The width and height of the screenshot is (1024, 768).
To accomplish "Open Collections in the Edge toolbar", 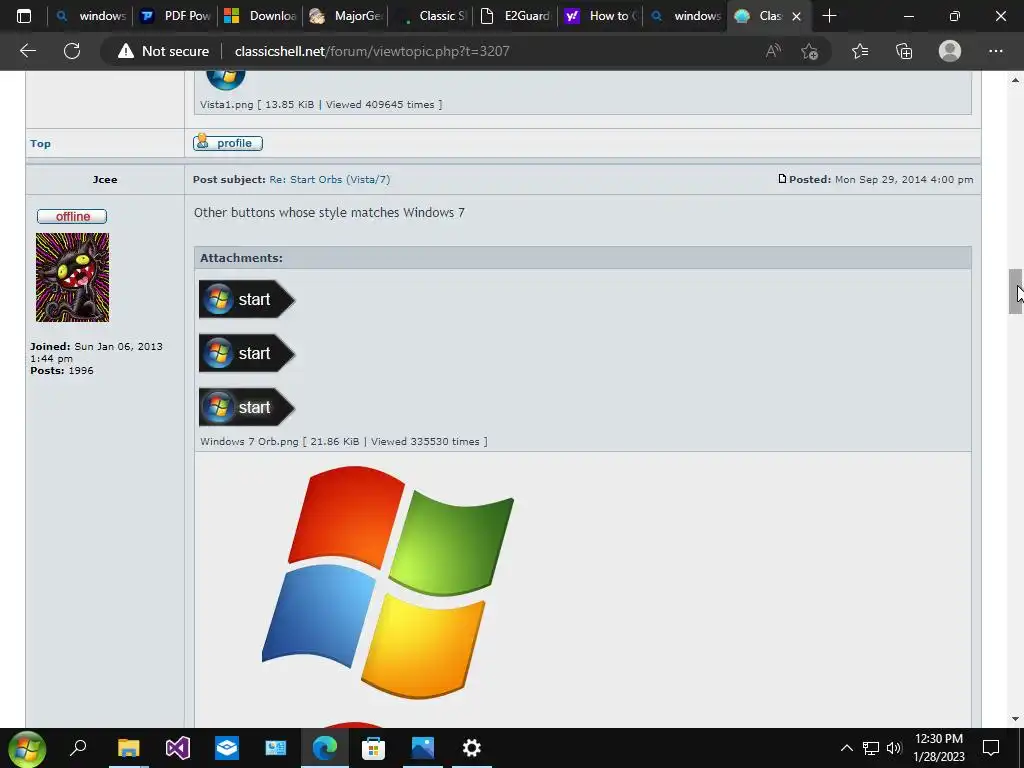I will [904, 51].
